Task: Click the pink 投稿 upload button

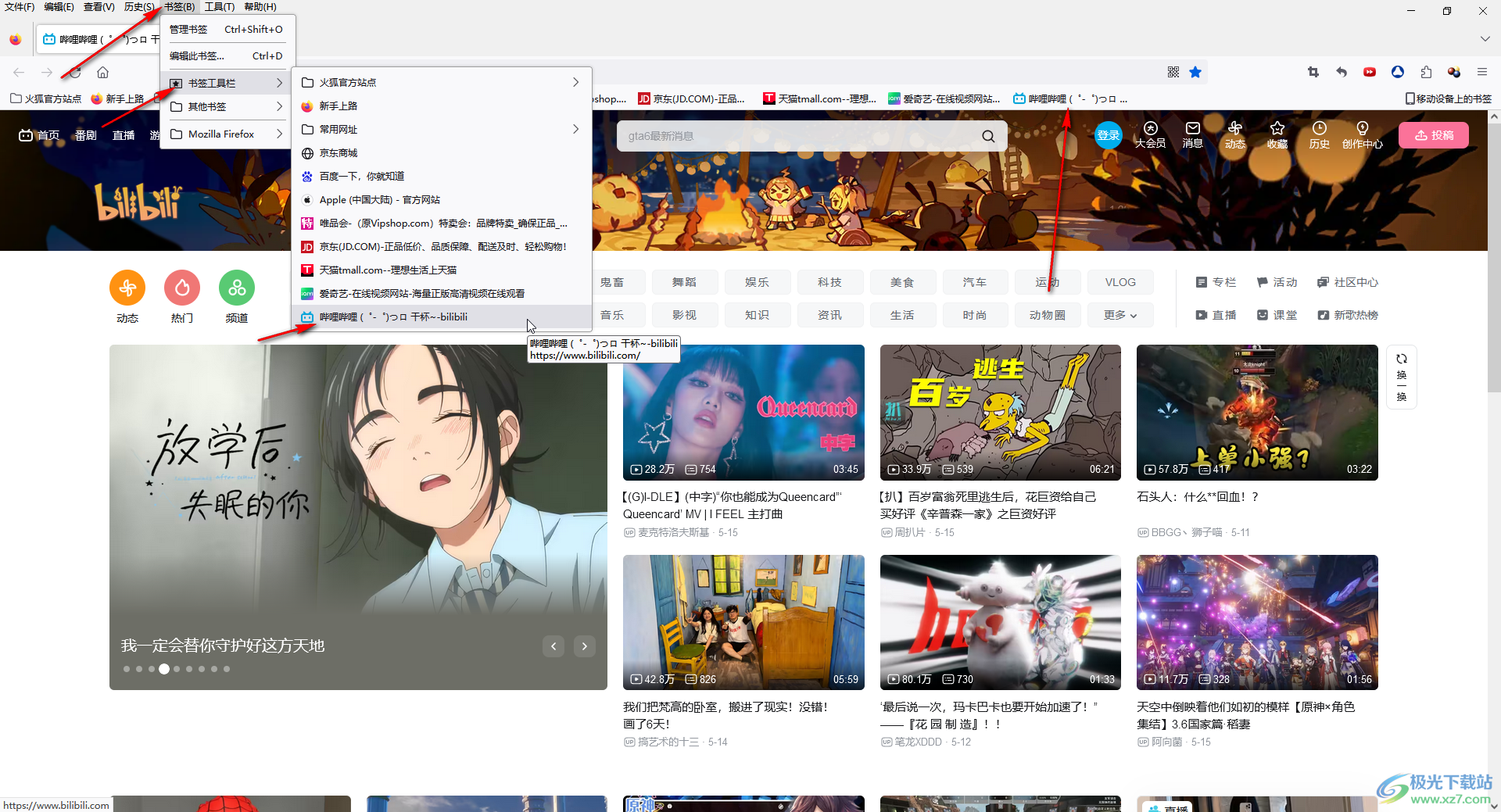Action: pyautogui.click(x=1434, y=135)
